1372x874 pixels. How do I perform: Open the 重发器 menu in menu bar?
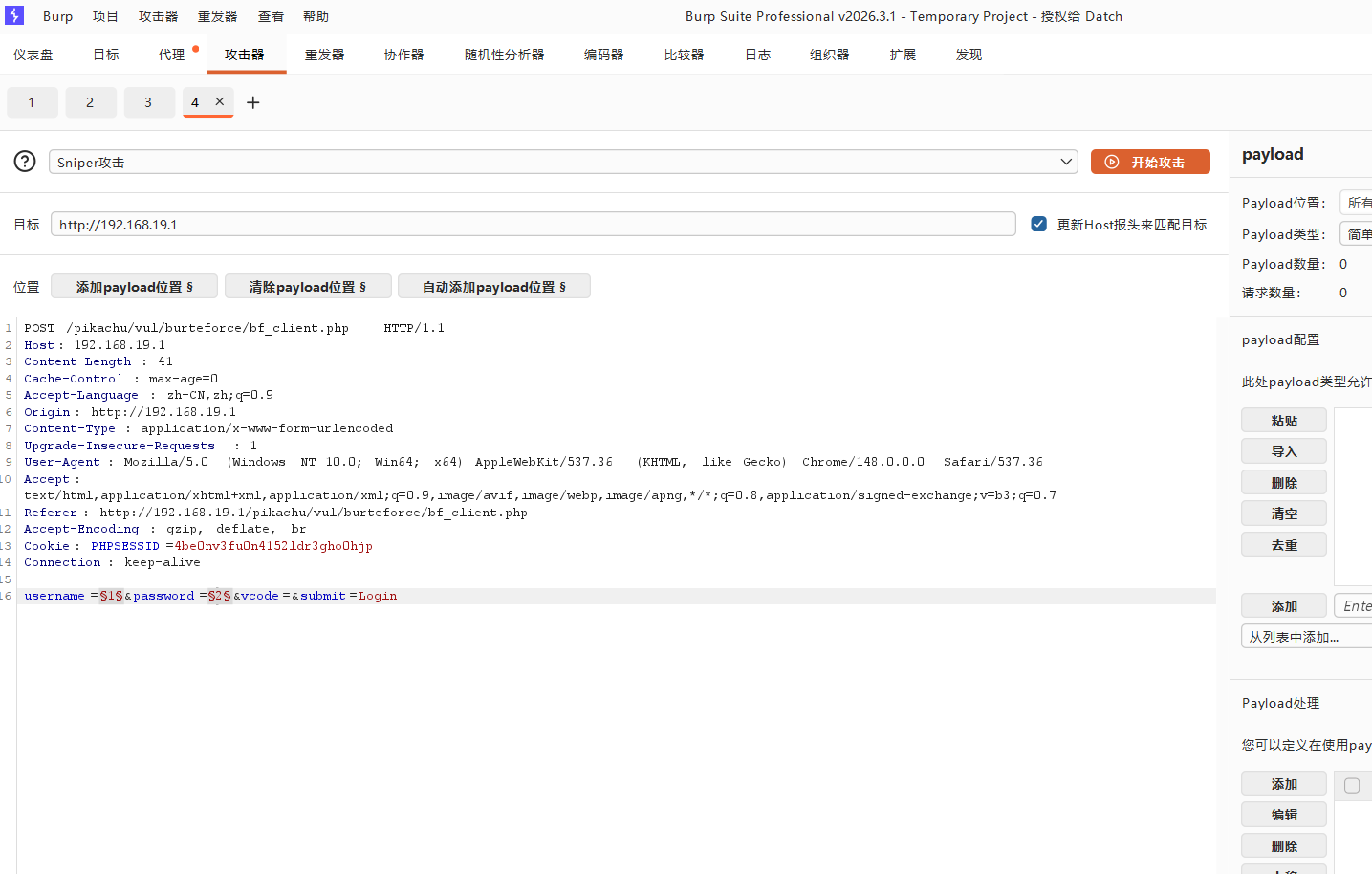(217, 16)
